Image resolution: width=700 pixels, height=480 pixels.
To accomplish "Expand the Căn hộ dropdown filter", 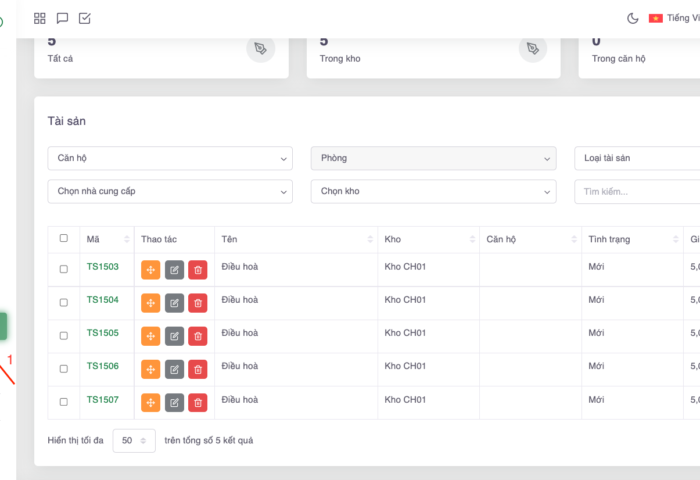I will [x=170, y=158].
